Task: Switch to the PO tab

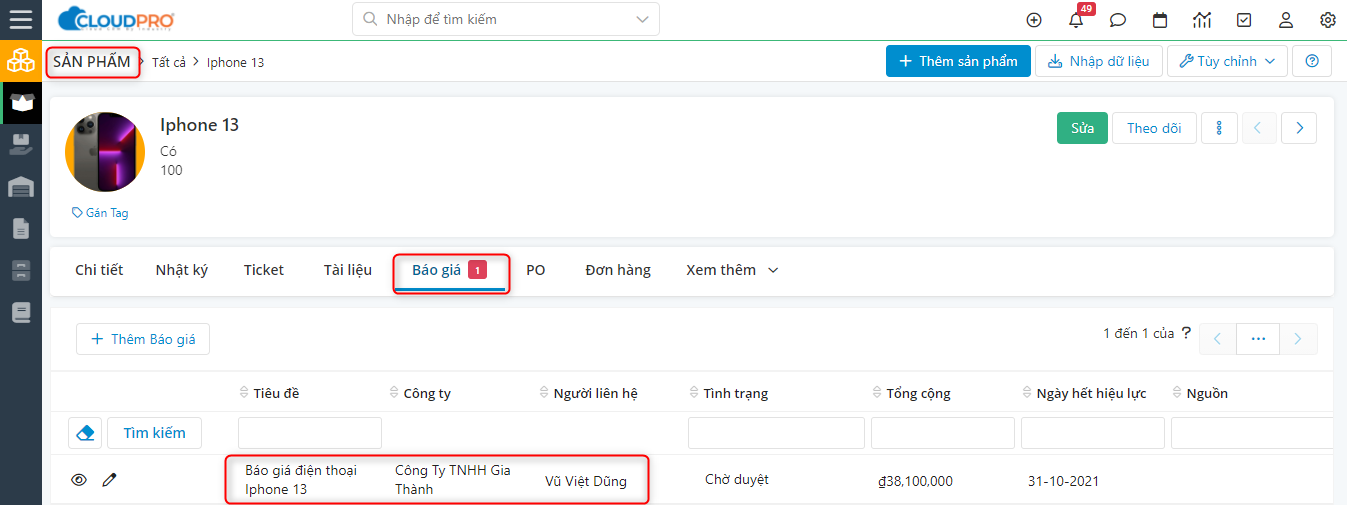Action: [x=536, y=270]
